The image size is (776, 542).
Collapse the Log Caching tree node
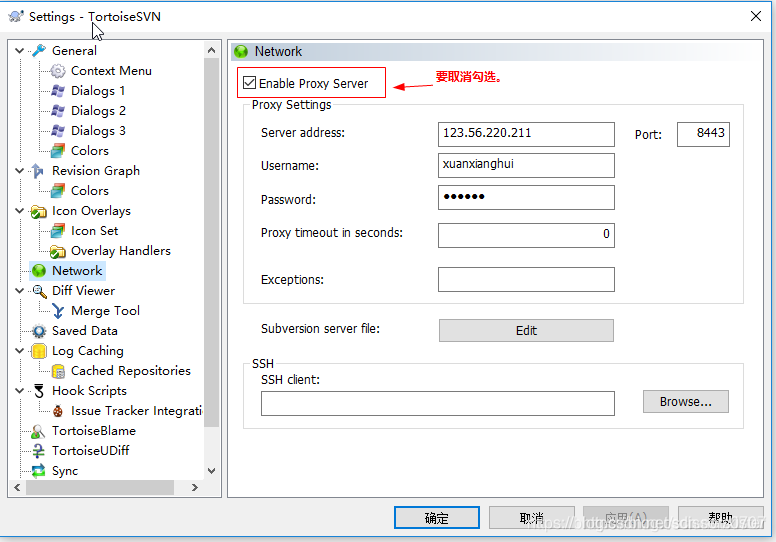point(20,351)
